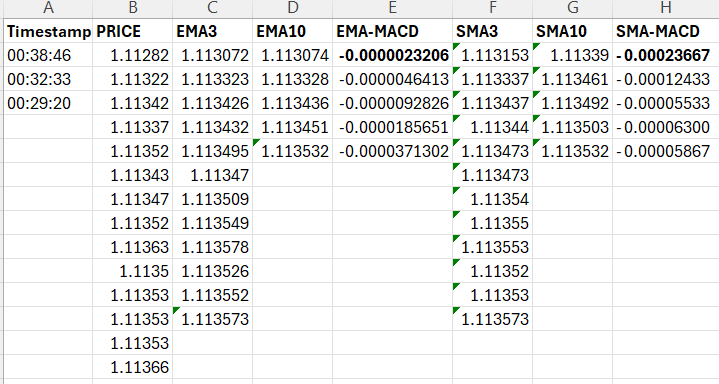Select price cell 1.11347

click(x=133, y=199)
